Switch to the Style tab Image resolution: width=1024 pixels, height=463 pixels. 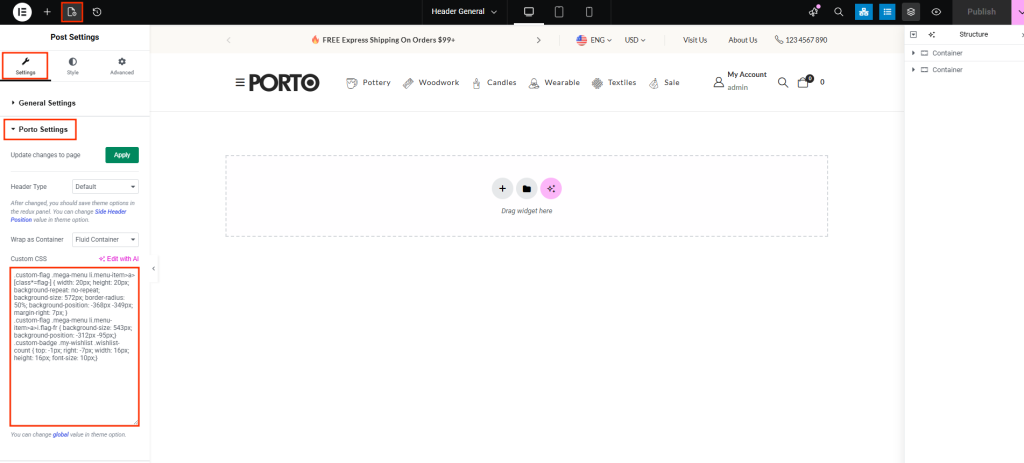(x=73, y=66)
